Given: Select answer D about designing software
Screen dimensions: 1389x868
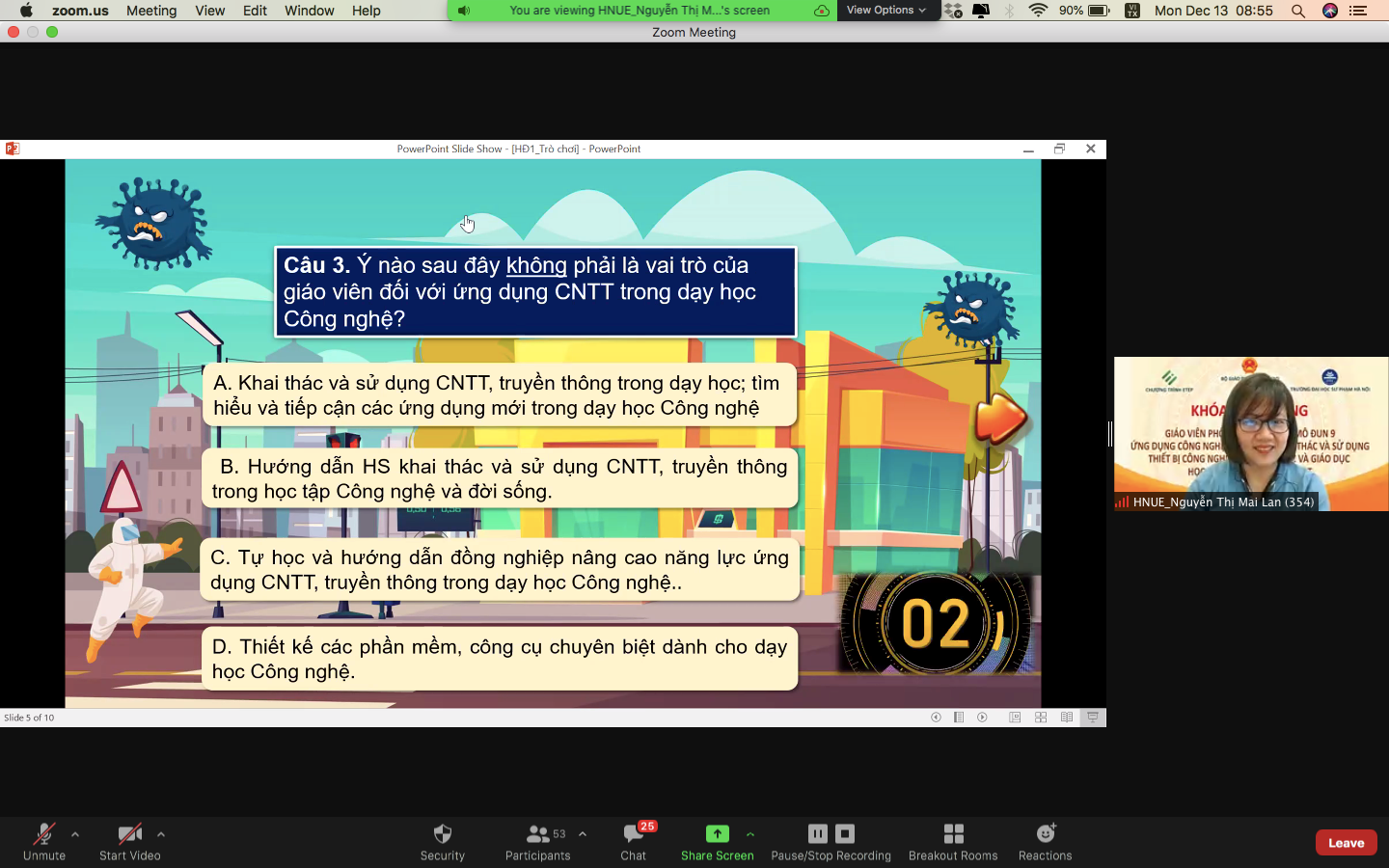Looking at the screenshot, I should point(499,659).
